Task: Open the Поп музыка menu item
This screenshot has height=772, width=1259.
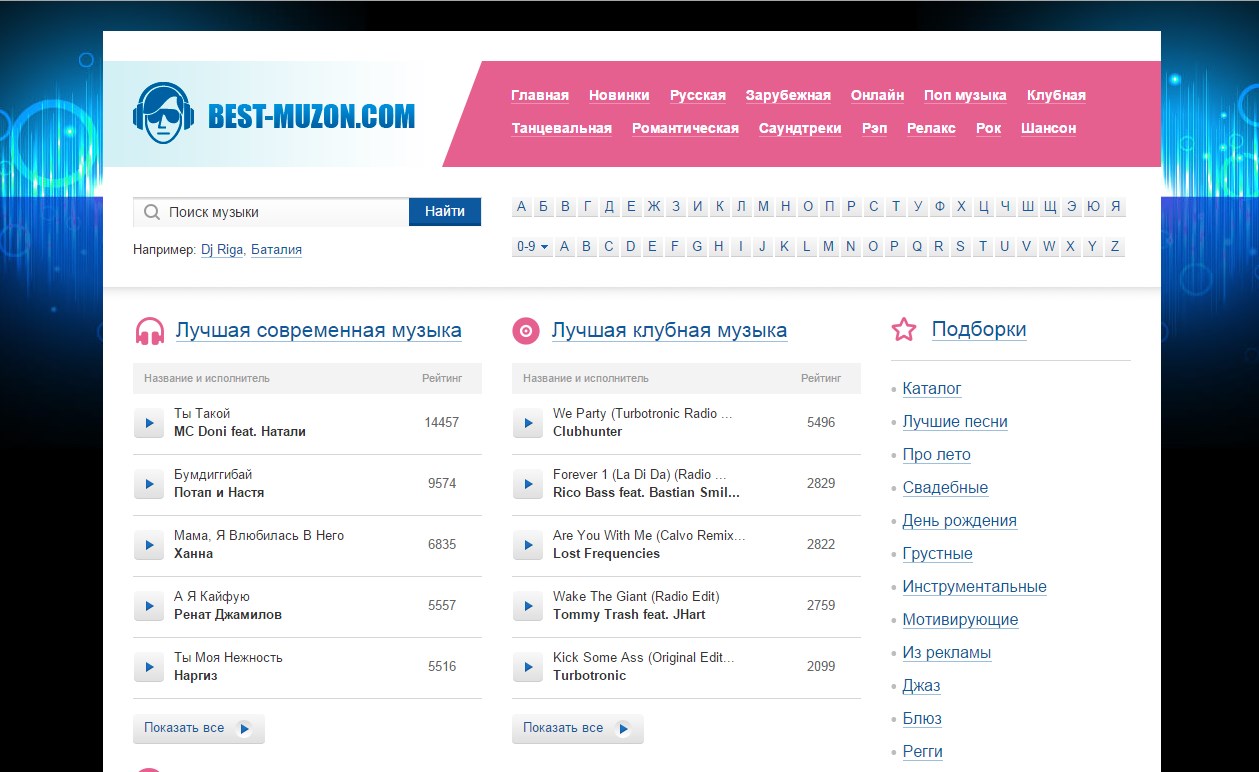Action: click(965, 96)
